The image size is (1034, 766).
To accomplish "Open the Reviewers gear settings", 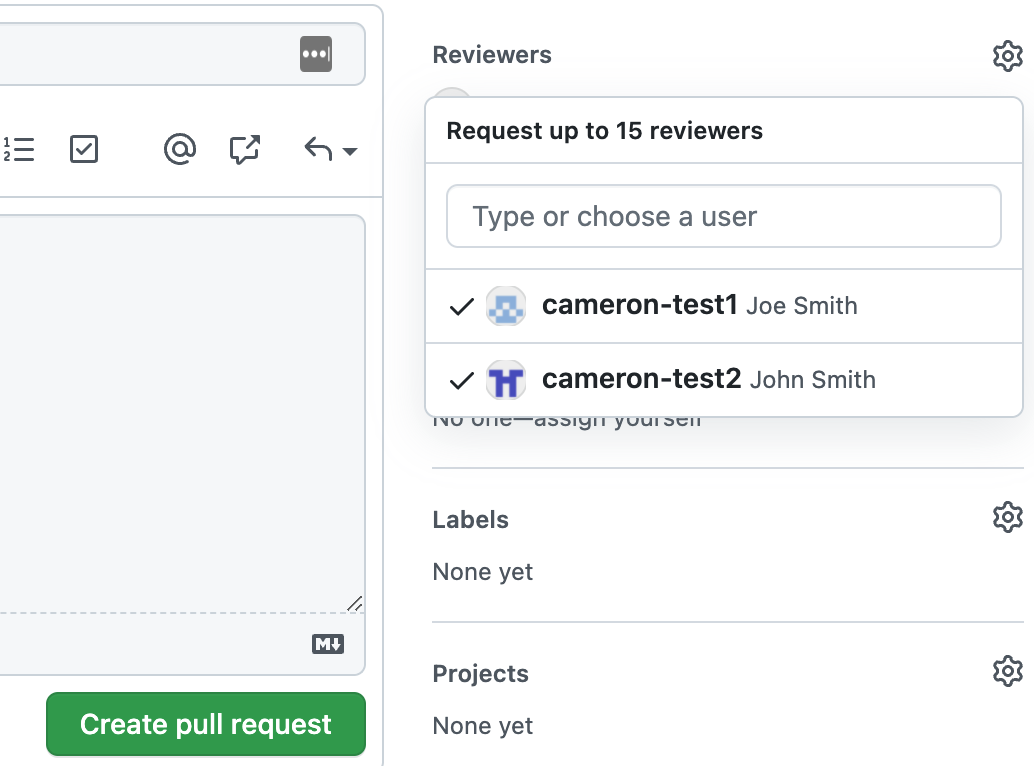I will (1007, 56).
